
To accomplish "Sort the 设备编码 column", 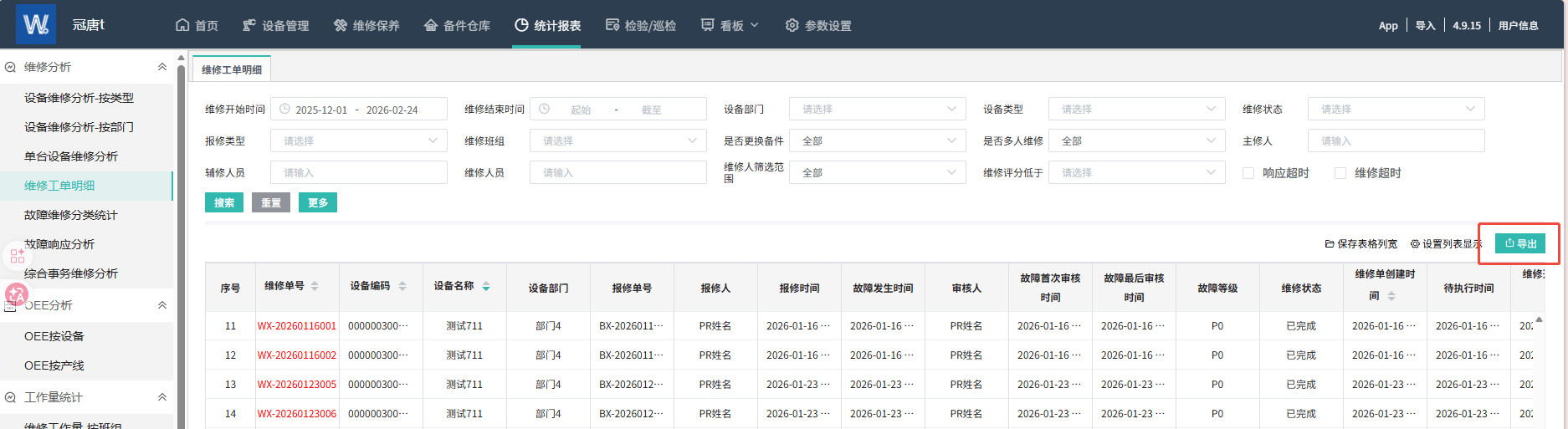I will click(402, 286).
